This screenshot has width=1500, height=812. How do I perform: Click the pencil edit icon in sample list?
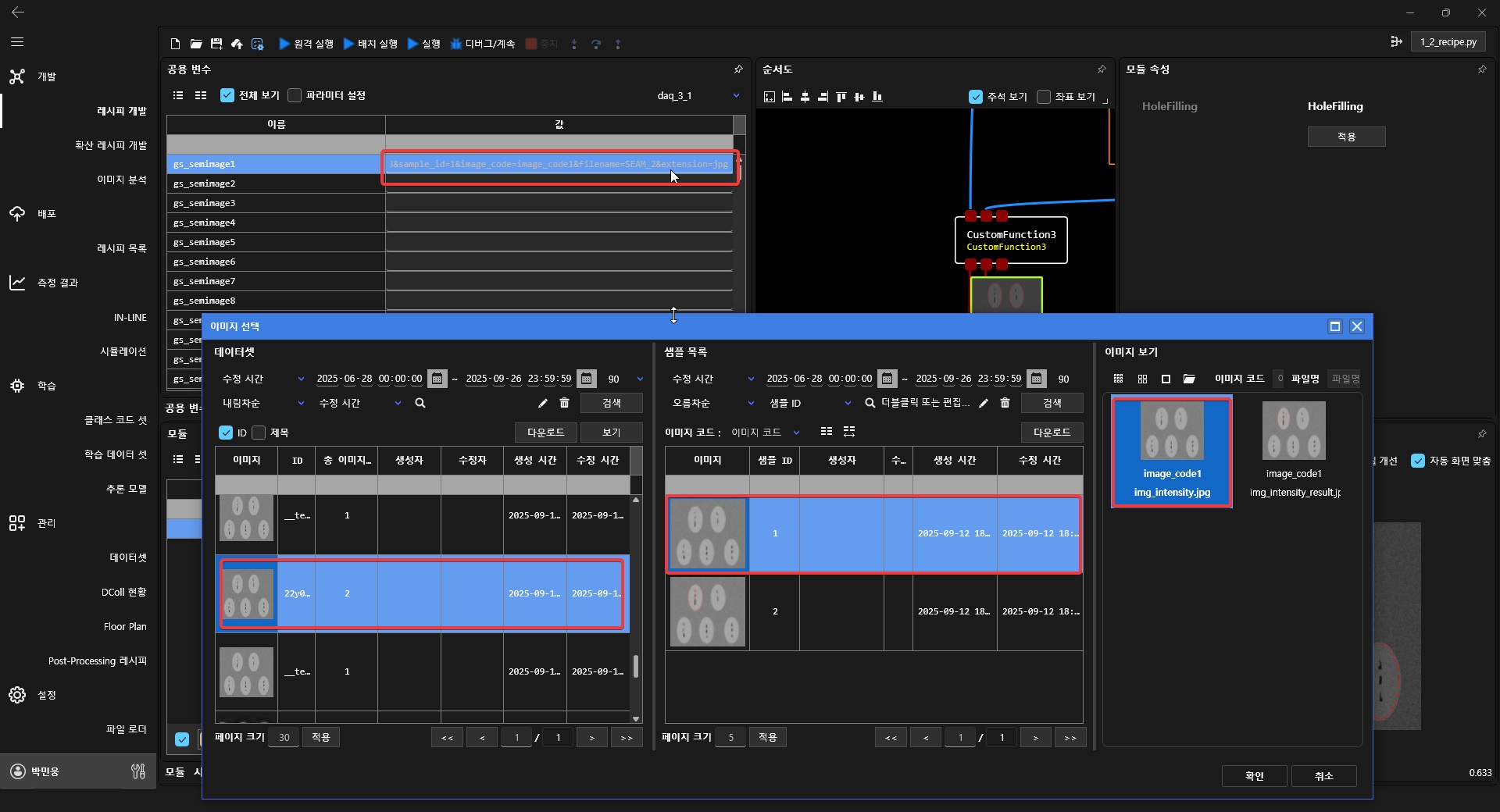coord(984,403)
